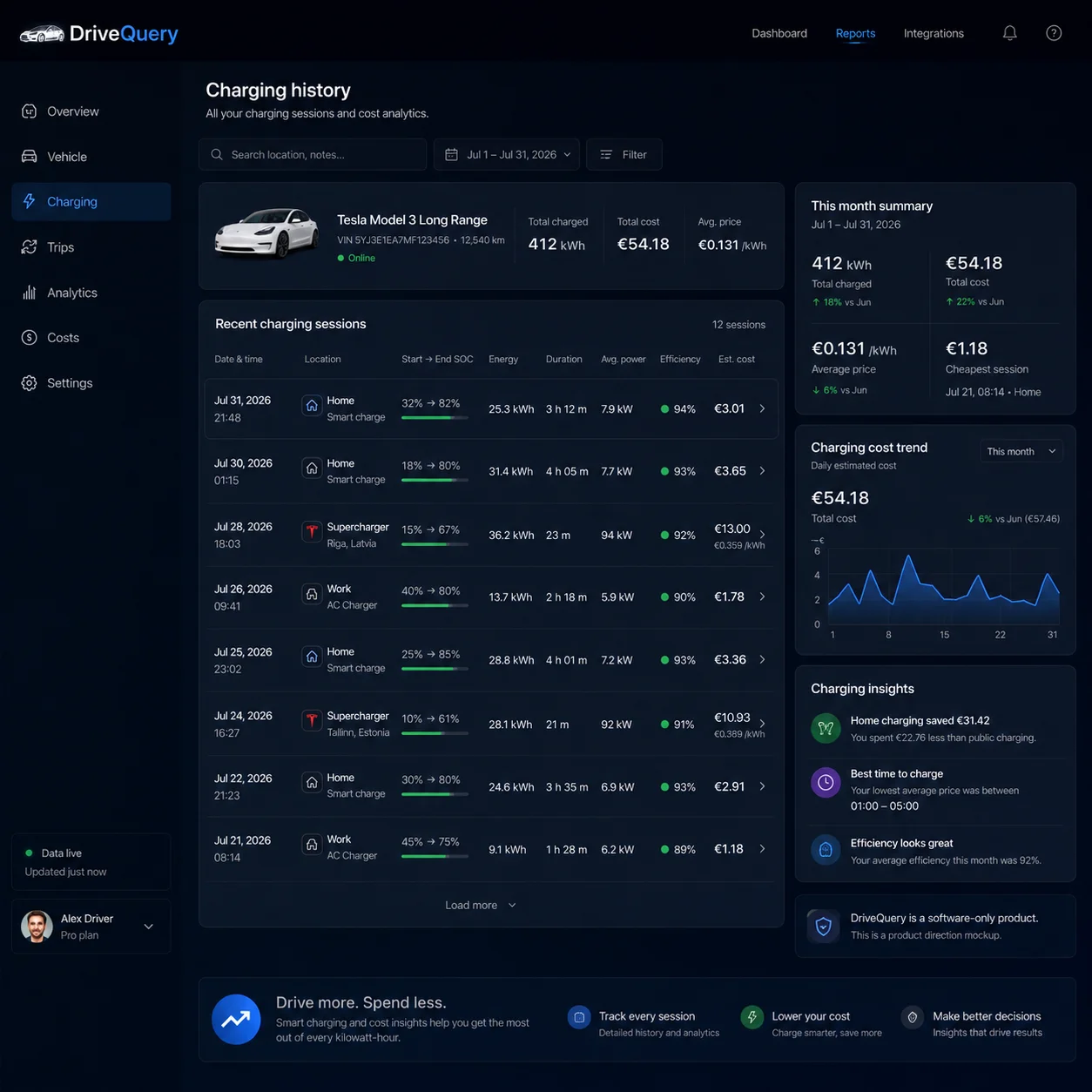Click the house icon for Jul 30 session

[312, 468]
